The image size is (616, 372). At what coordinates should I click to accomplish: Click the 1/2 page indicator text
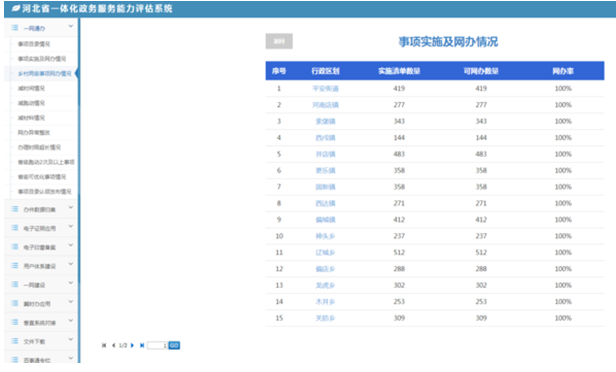coord(123,345)
